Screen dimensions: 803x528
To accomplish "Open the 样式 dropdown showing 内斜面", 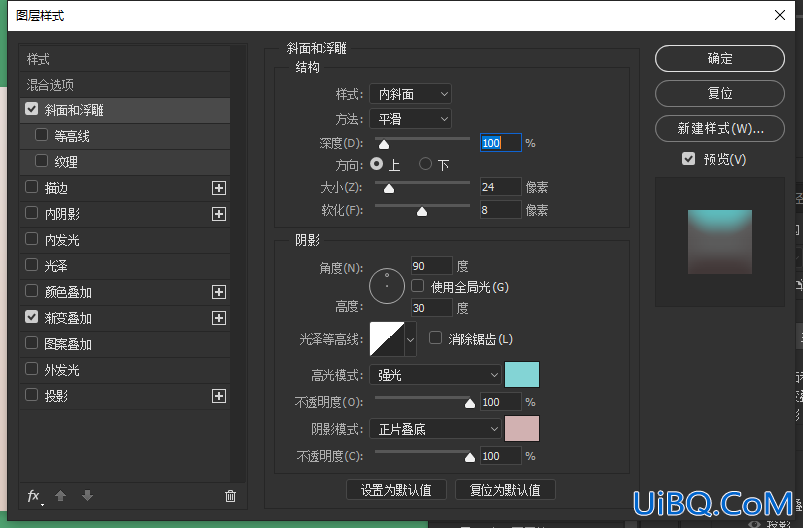I will coord(410,94).
